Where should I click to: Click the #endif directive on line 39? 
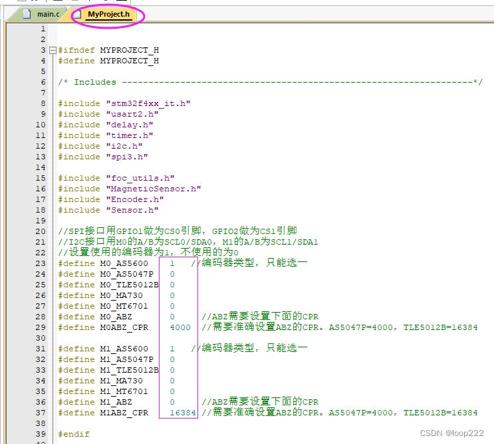74,434
